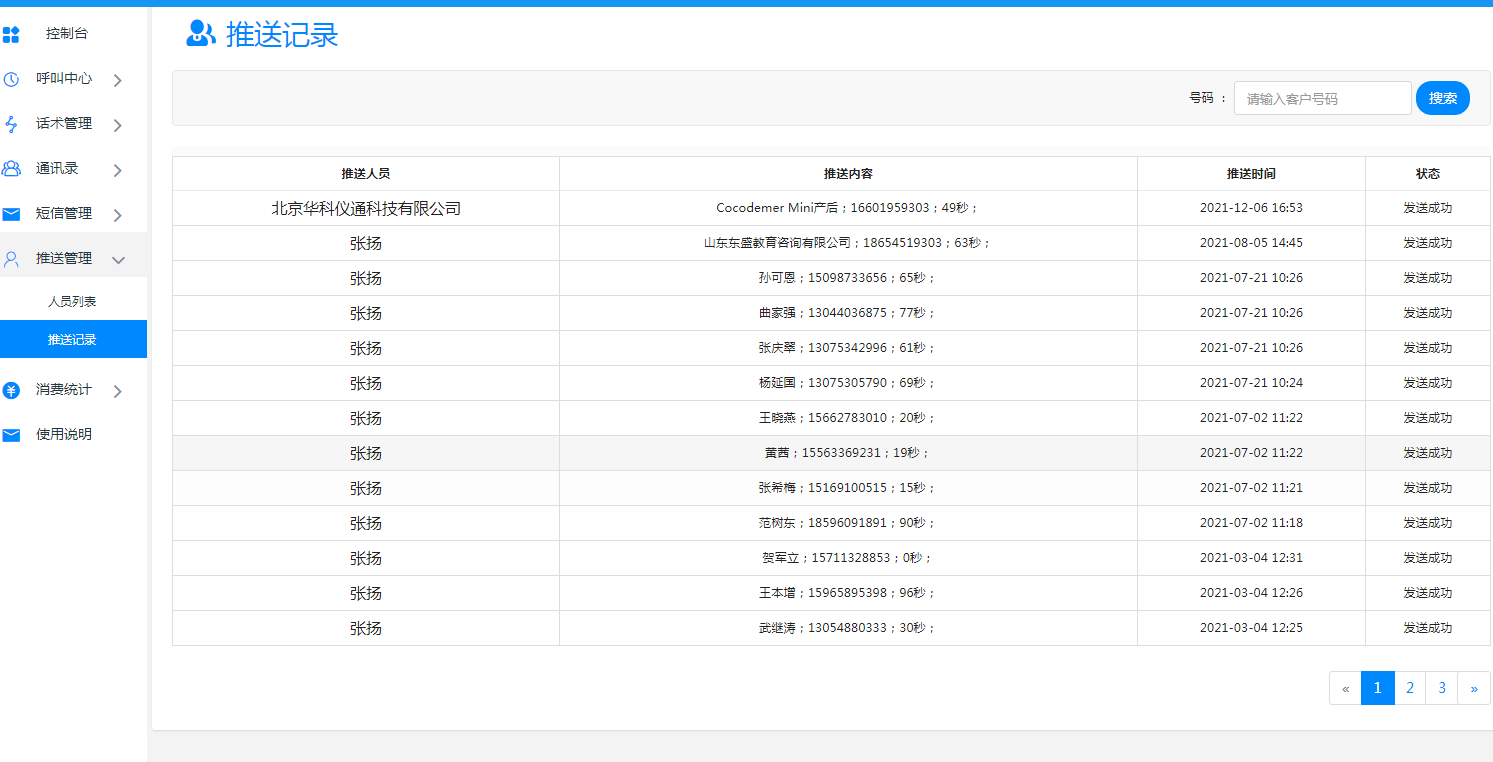
Task: Click the 消费统计 yen coin icon
Action: 11,390
